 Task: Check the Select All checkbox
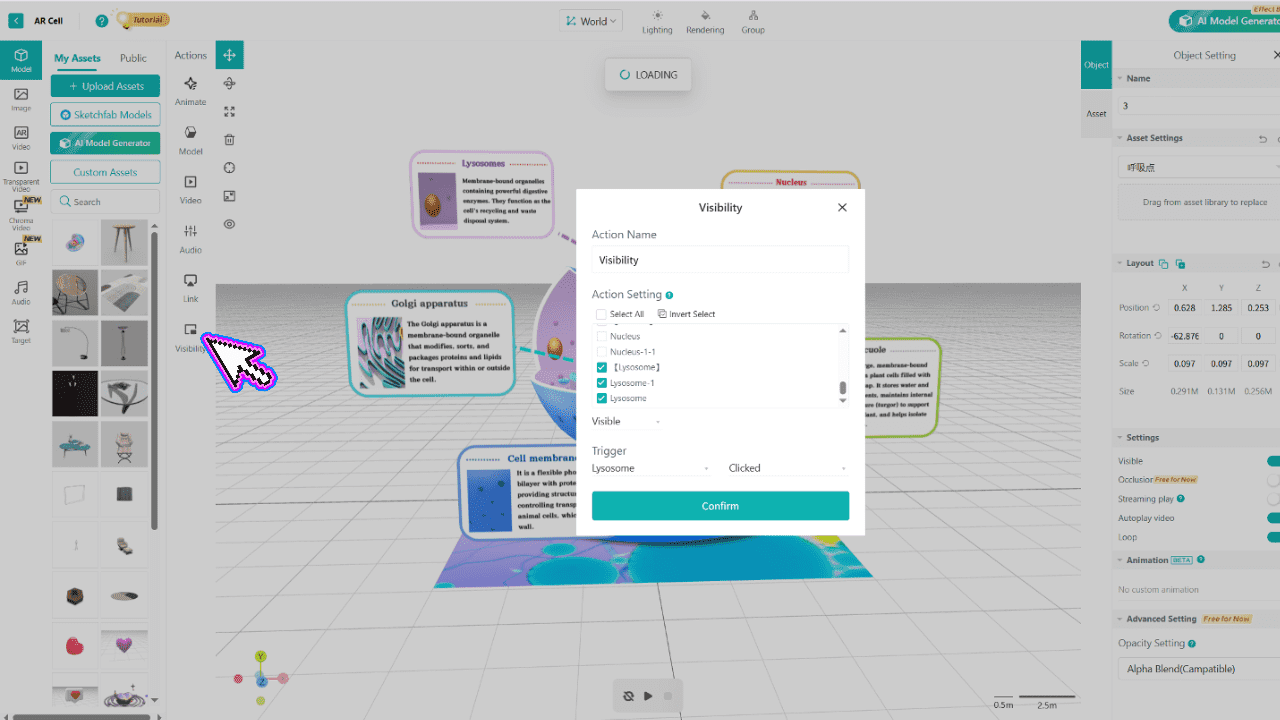coord(601,314)
